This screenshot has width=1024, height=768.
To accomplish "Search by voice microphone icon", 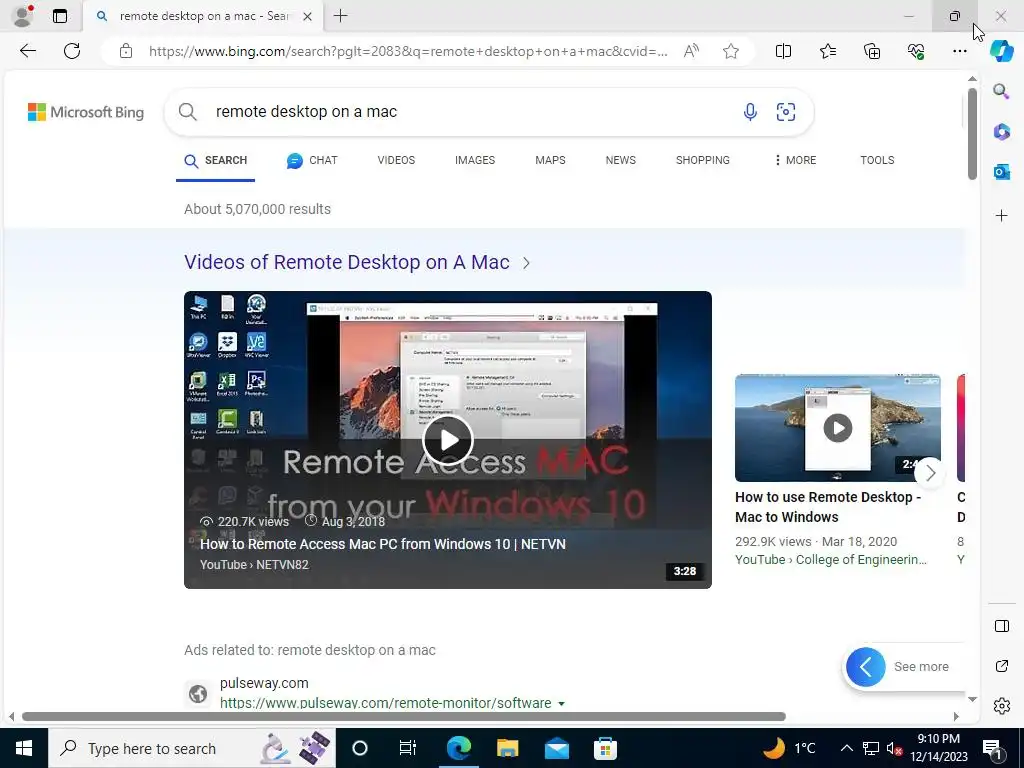I will (750, 112).
